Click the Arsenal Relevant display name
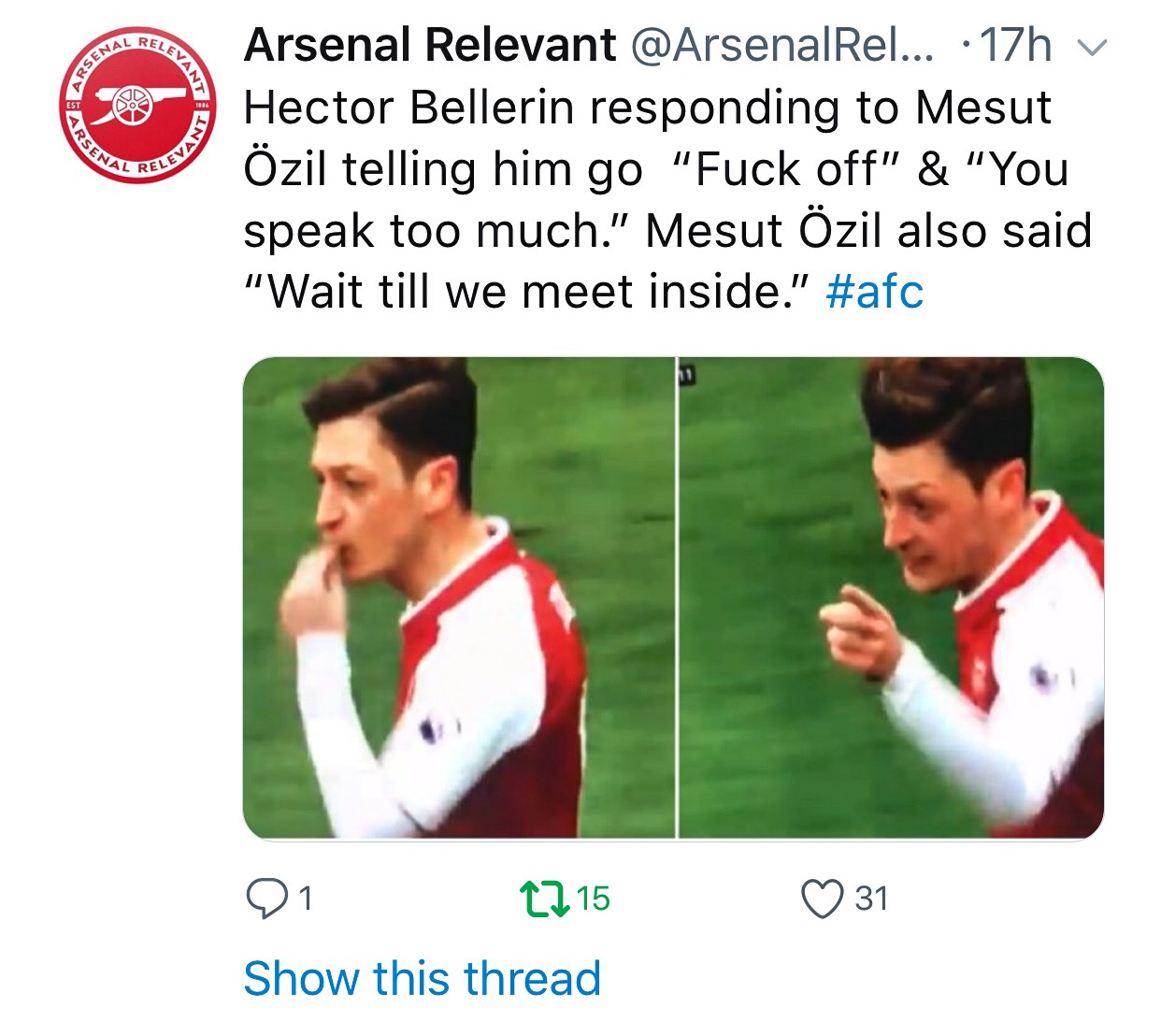 [430, 45]
